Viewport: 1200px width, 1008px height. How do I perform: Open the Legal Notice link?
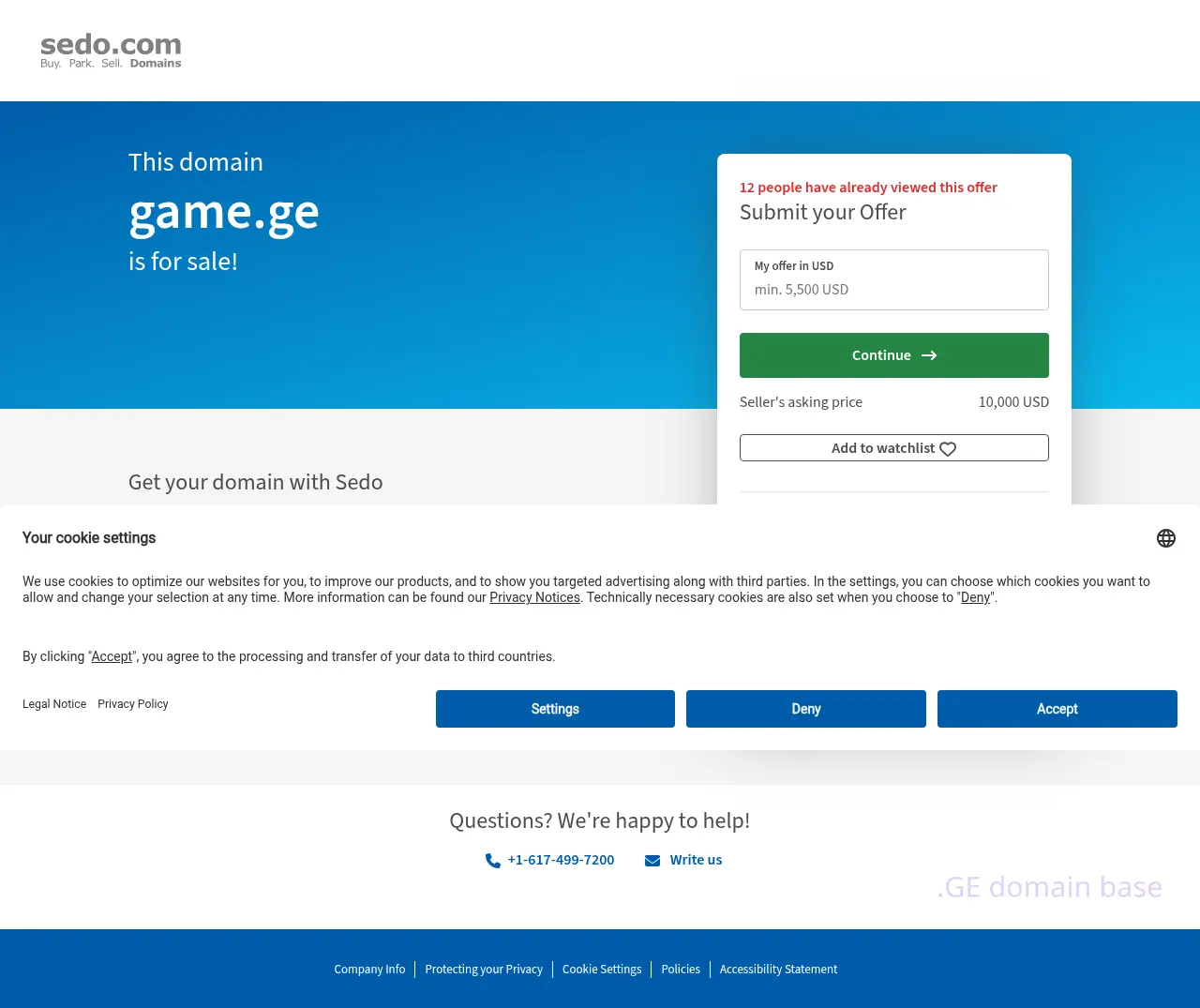54,704
